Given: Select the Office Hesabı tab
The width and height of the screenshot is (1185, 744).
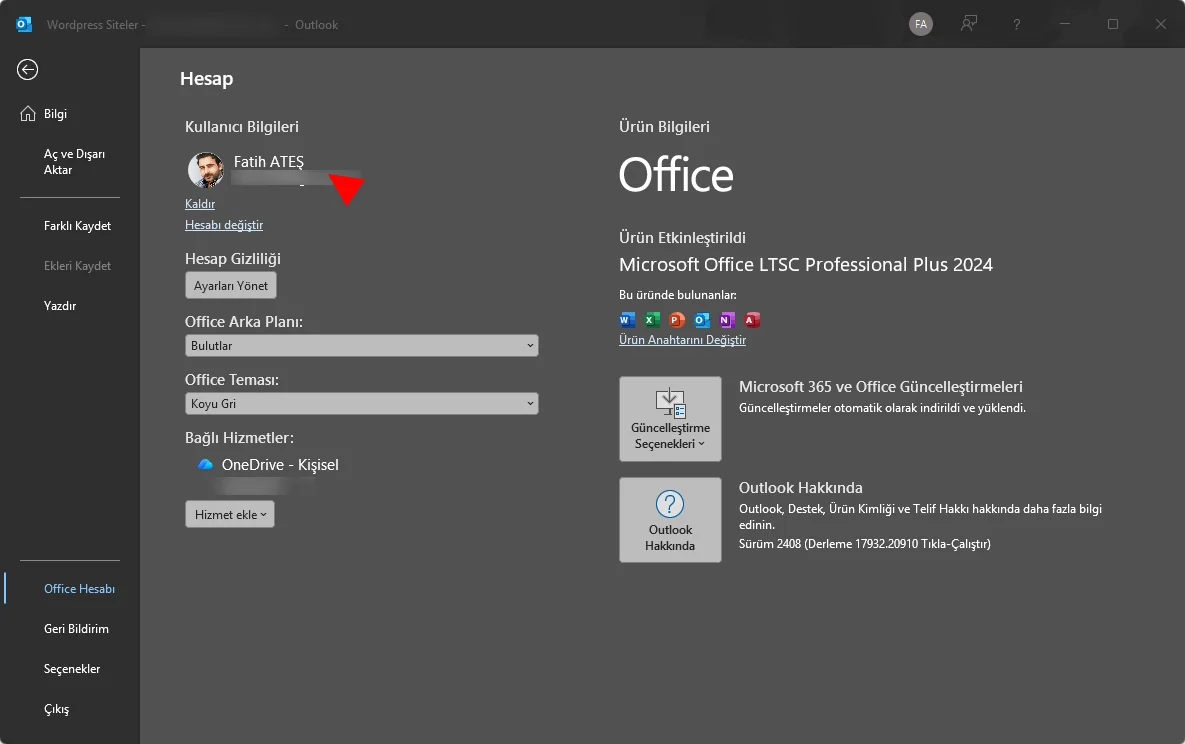Looking at the screenshot, I should tap(79, 589).
